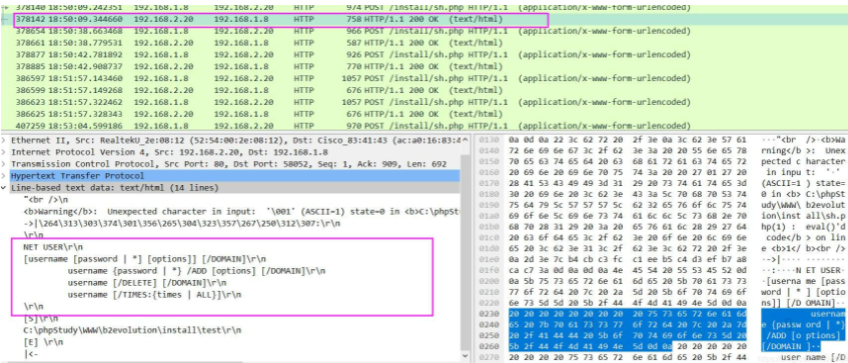The height and width of the screenshot is (363, 848).
Task: Collapse Line-based text data section
Action: pyautogui.click(x=4, y=188)
